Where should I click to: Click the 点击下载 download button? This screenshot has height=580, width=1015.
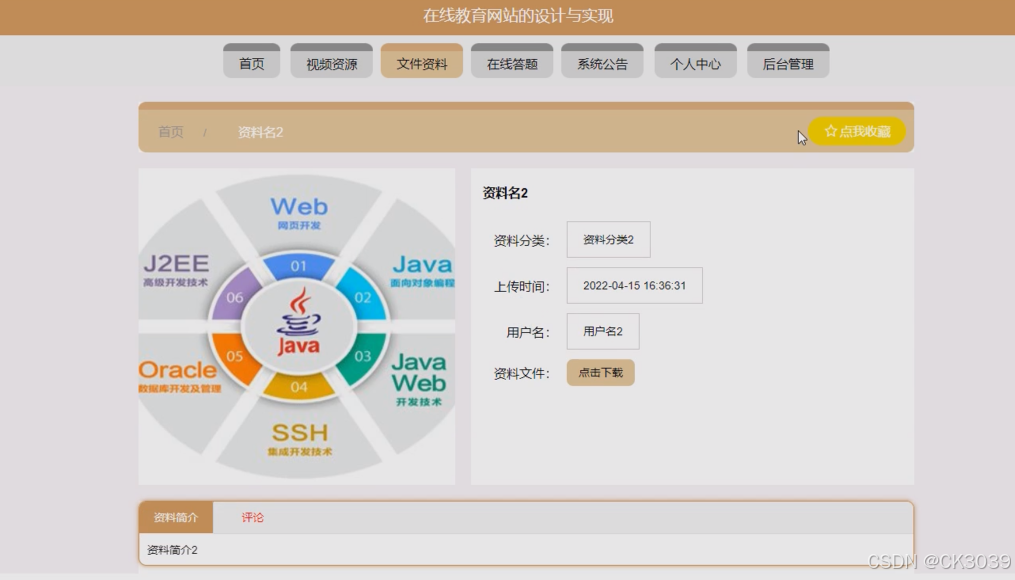click(601, 373)
